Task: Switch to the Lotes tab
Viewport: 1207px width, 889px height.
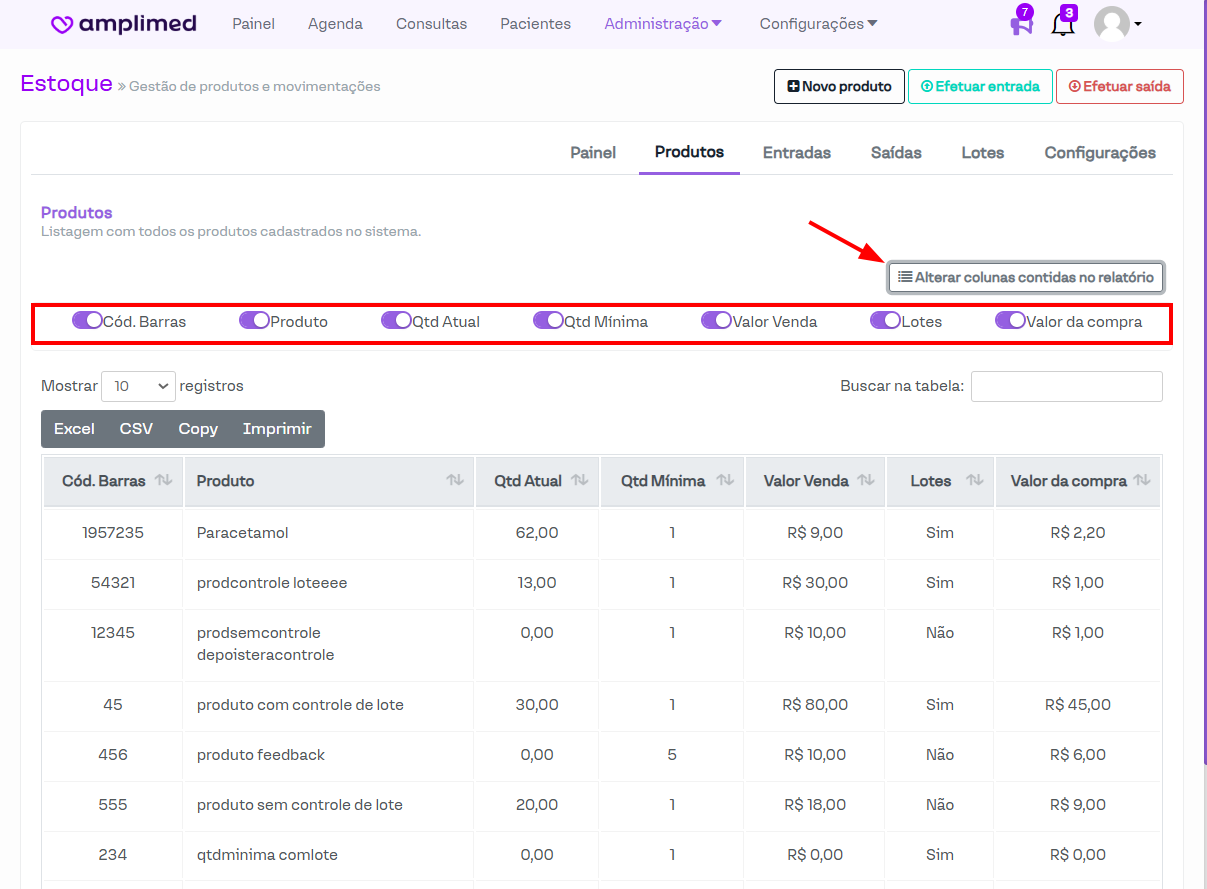Action: point(983,153)
